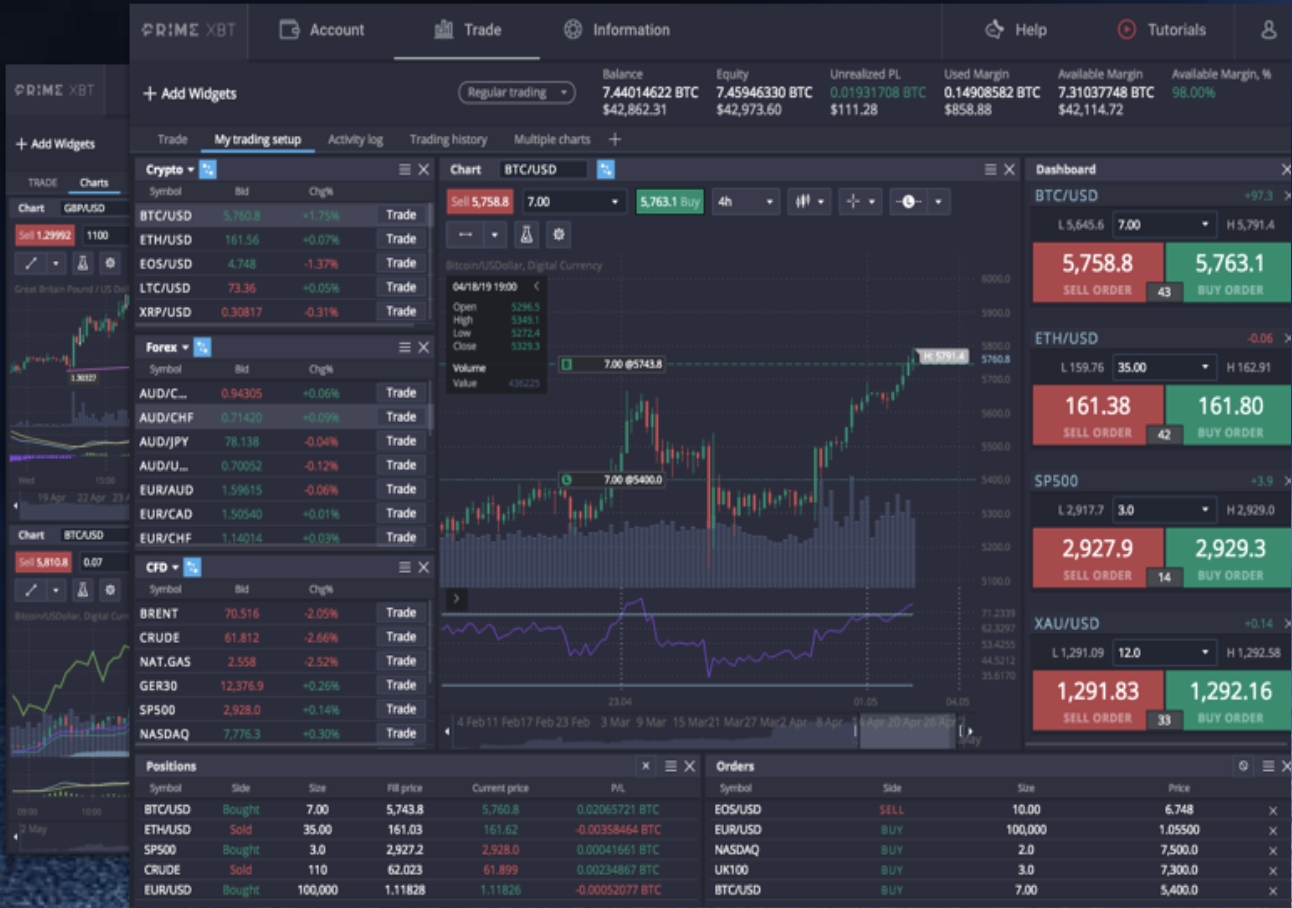Screen dimensions: 1292x908
Task: Click the blue link icon beside CFD
Action: (x=193, y=567)
